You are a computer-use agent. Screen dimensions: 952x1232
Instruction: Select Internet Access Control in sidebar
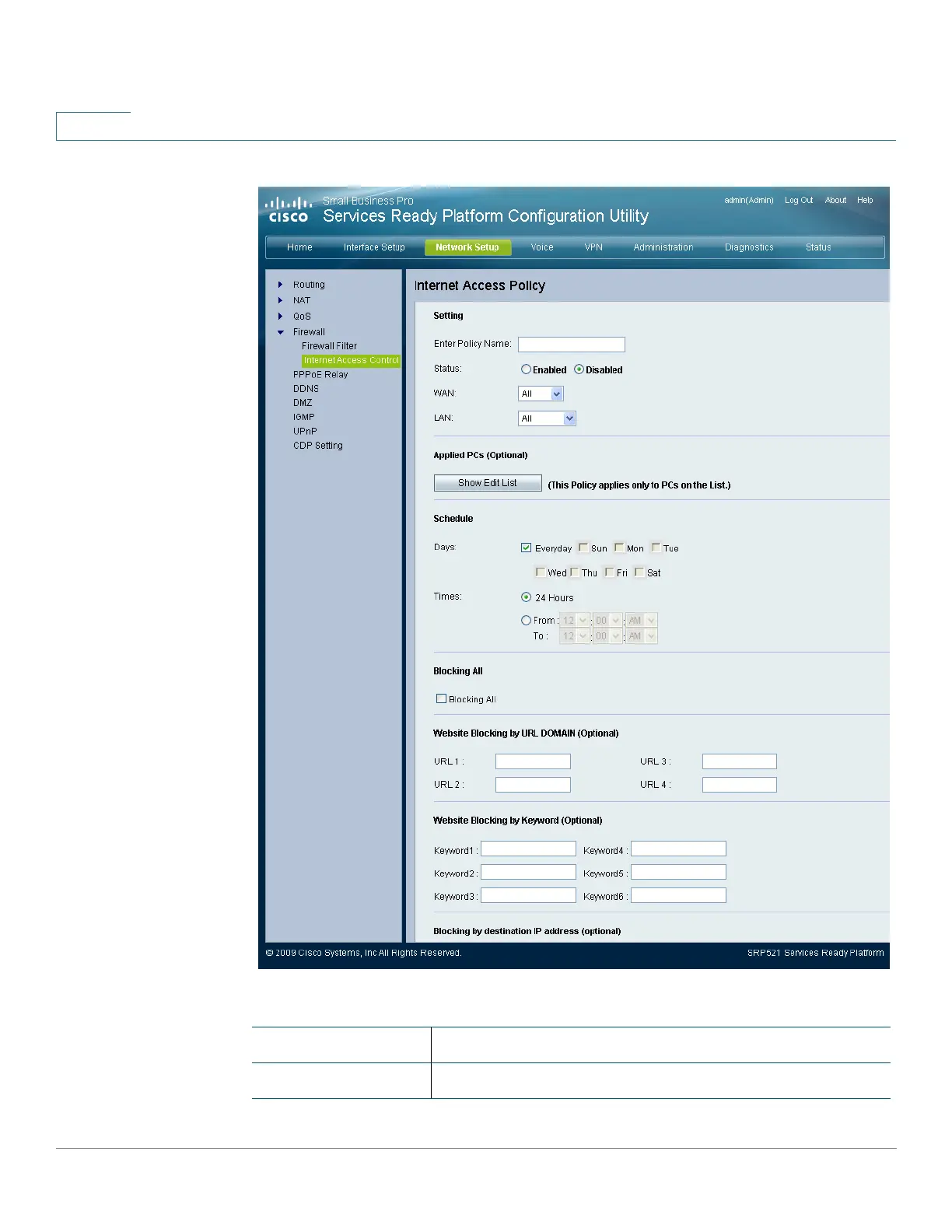352,360
